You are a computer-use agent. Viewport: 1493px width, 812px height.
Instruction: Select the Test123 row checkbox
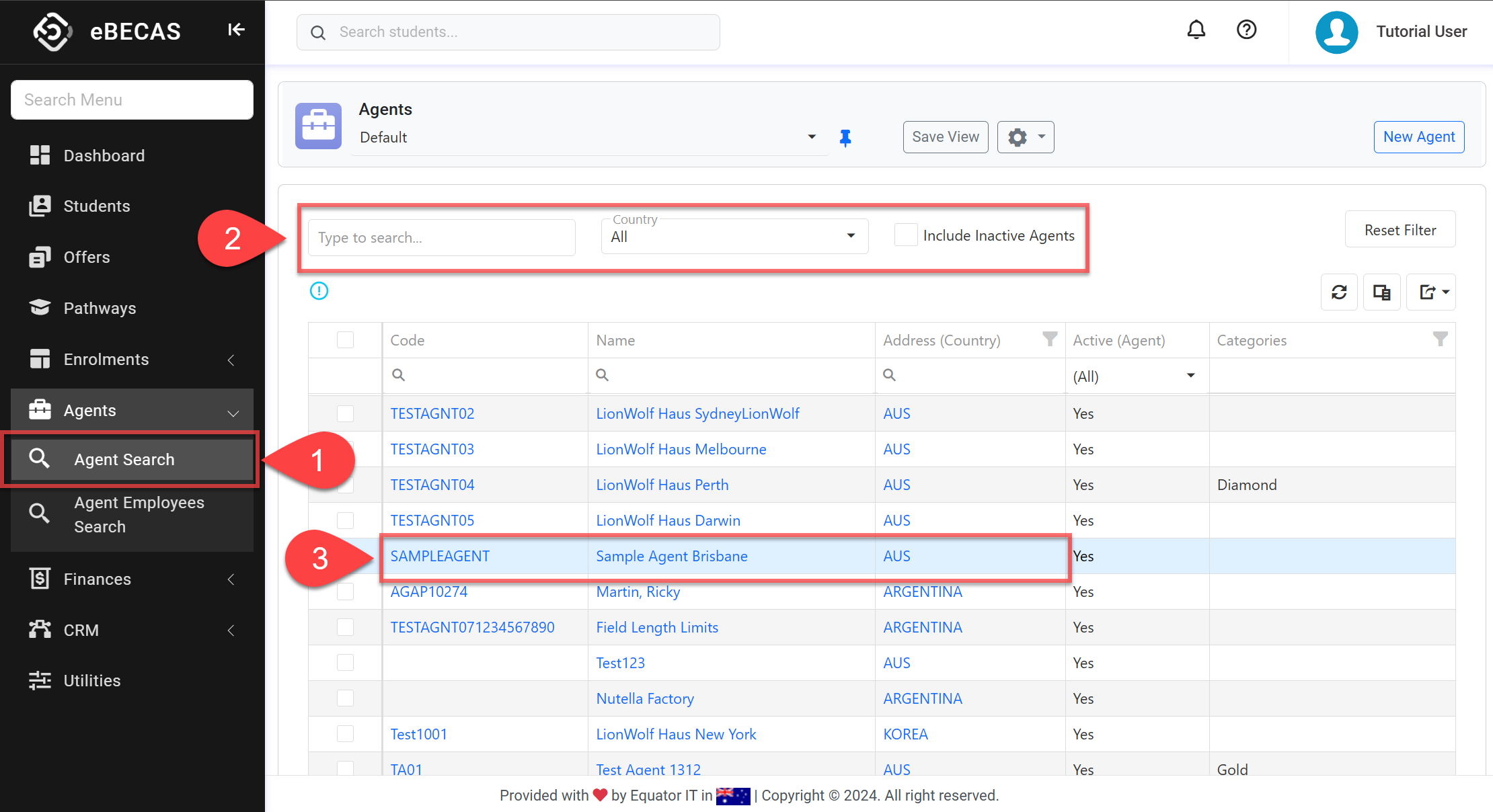[x=345, y=663]
